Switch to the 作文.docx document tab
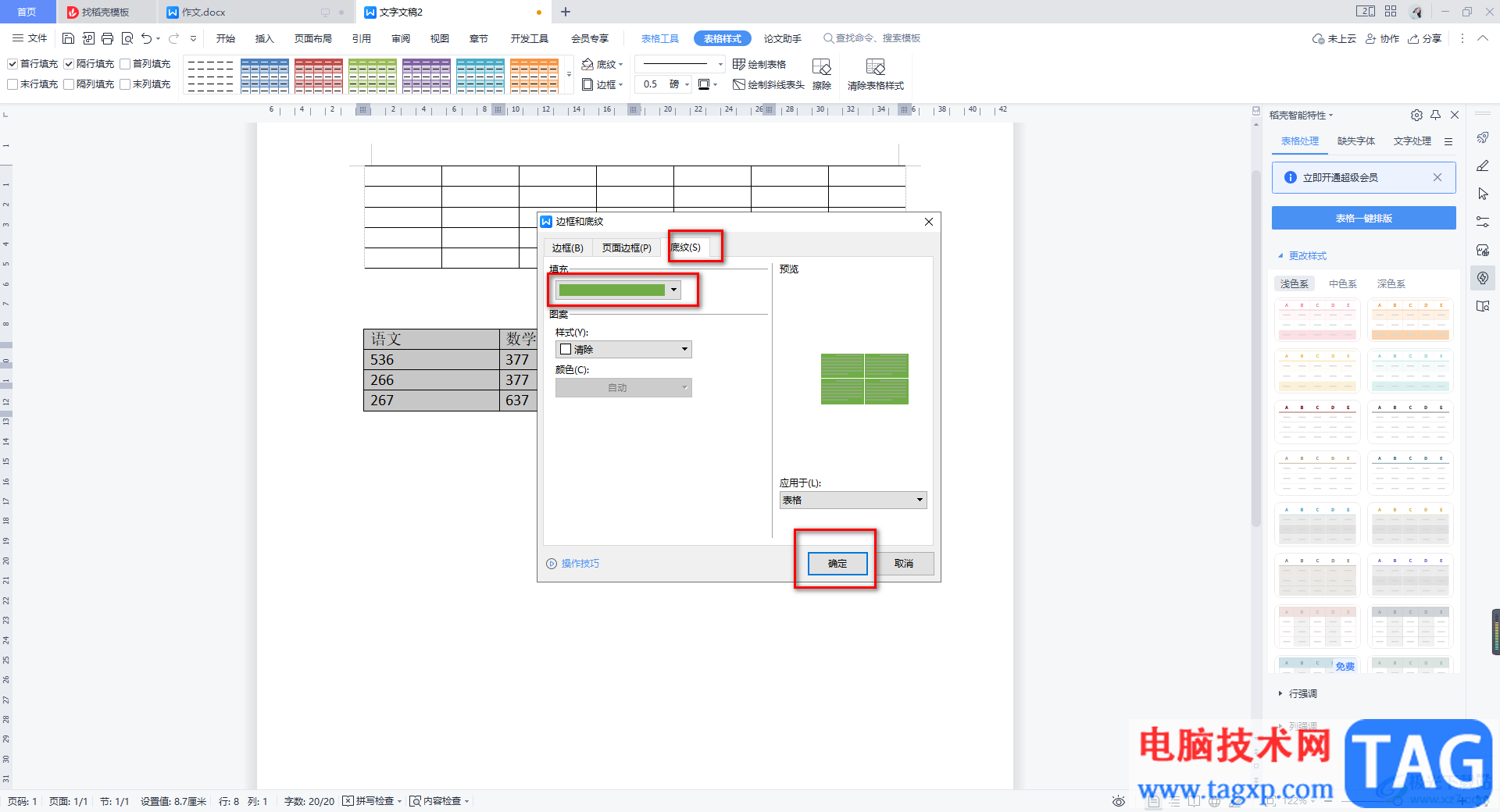The width and height of the screenshot is (1500, 812). pyautogui.click(x=203, y=12)
